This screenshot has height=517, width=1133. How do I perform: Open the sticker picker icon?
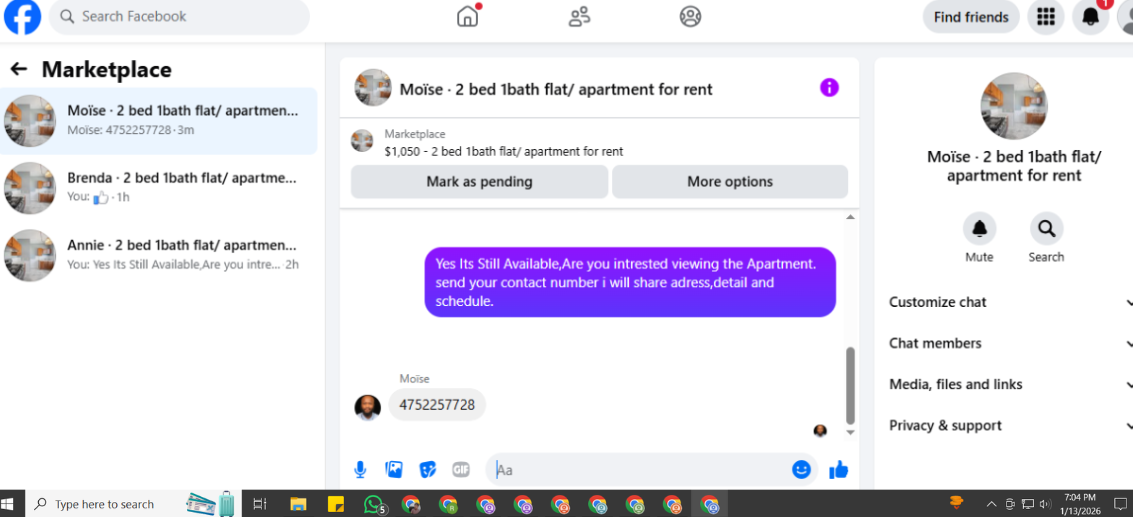pos(428,470)
